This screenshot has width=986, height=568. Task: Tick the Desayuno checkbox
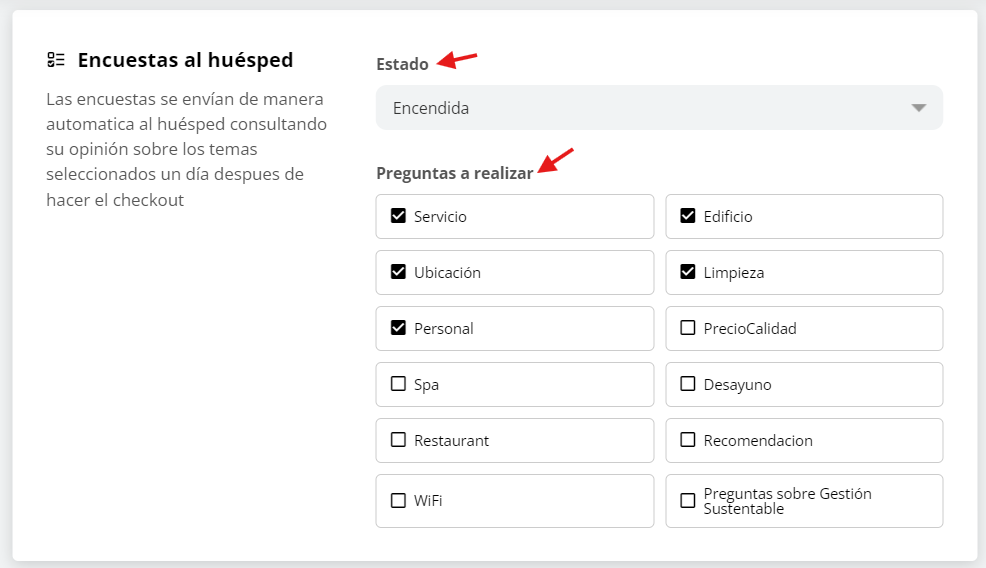click(688, 384)
